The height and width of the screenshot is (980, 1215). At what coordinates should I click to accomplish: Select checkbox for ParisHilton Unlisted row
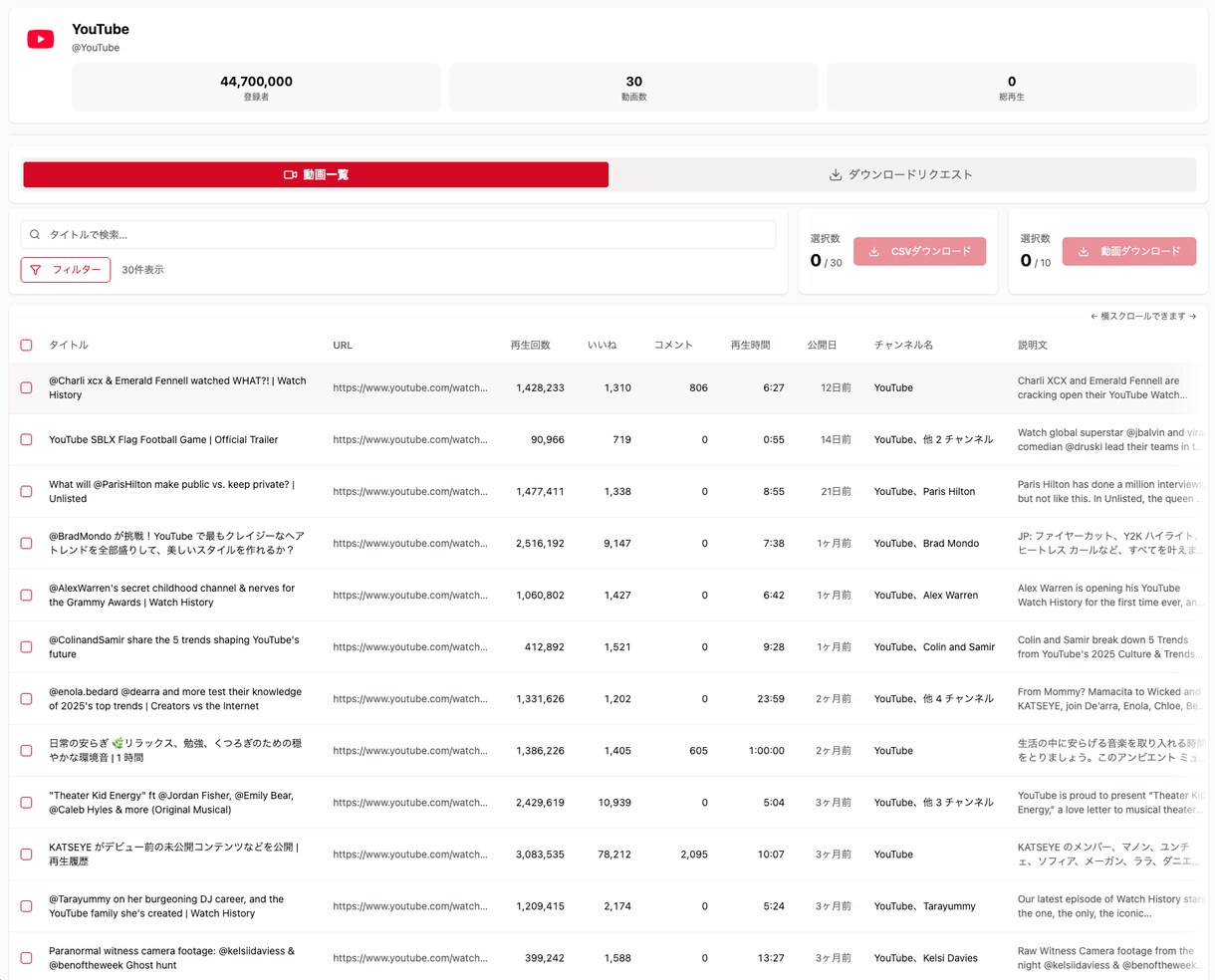point(27,492)
